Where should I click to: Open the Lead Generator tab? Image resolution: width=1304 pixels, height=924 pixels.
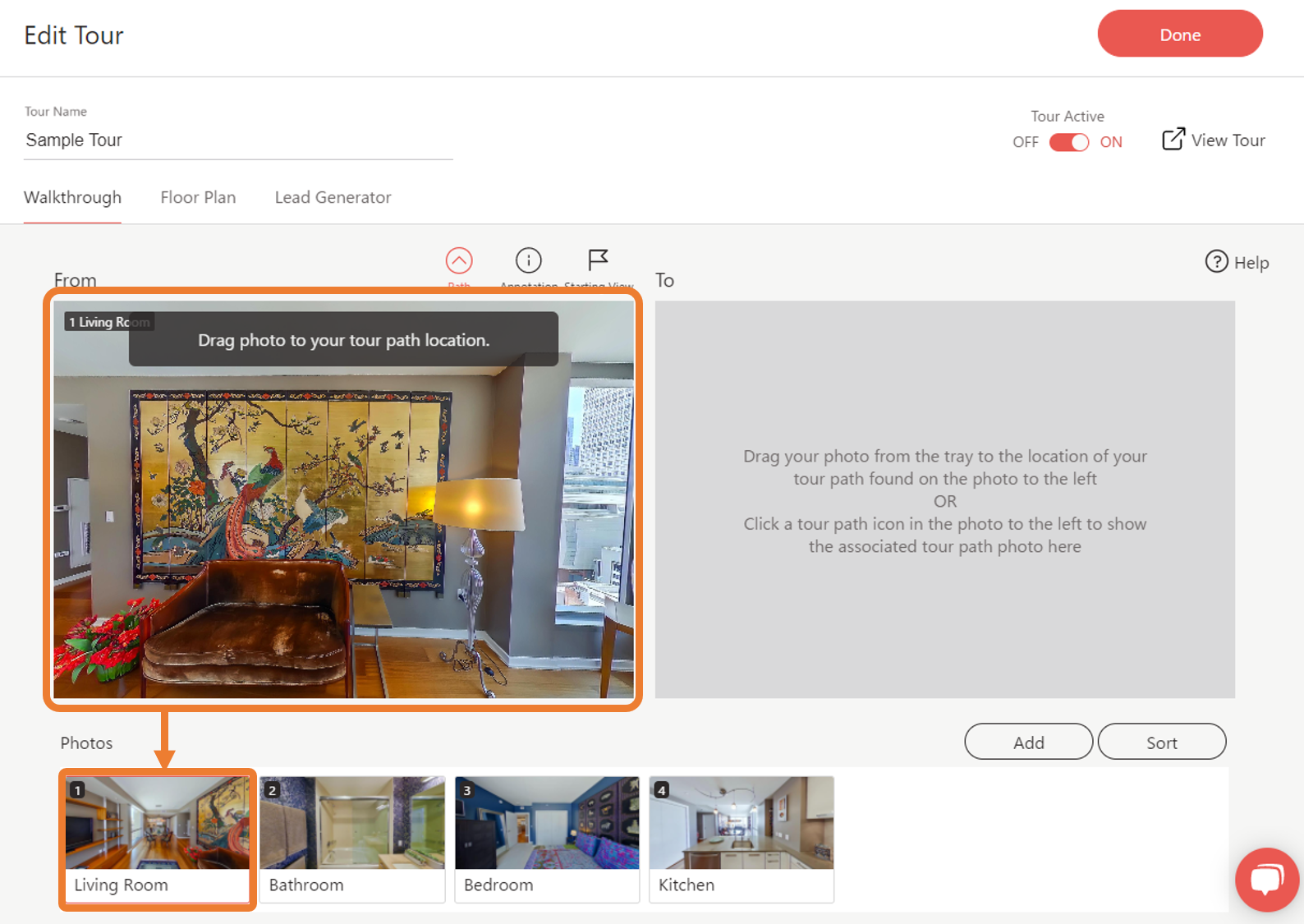[x=333, y=197]
